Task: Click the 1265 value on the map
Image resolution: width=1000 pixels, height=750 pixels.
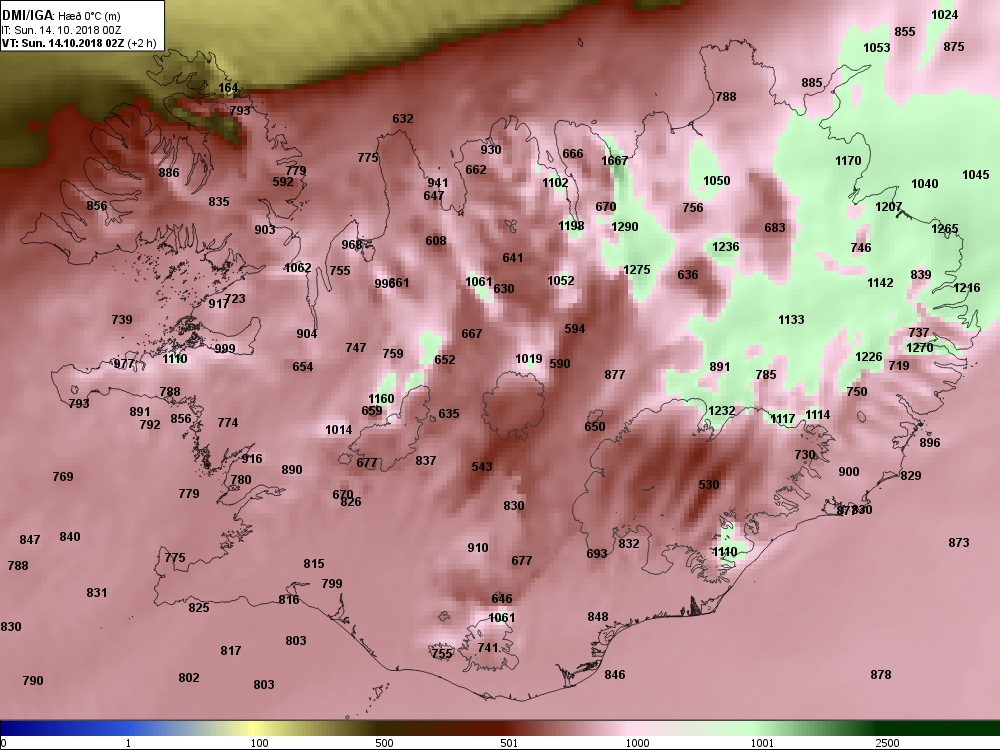Action: (945, 229)
